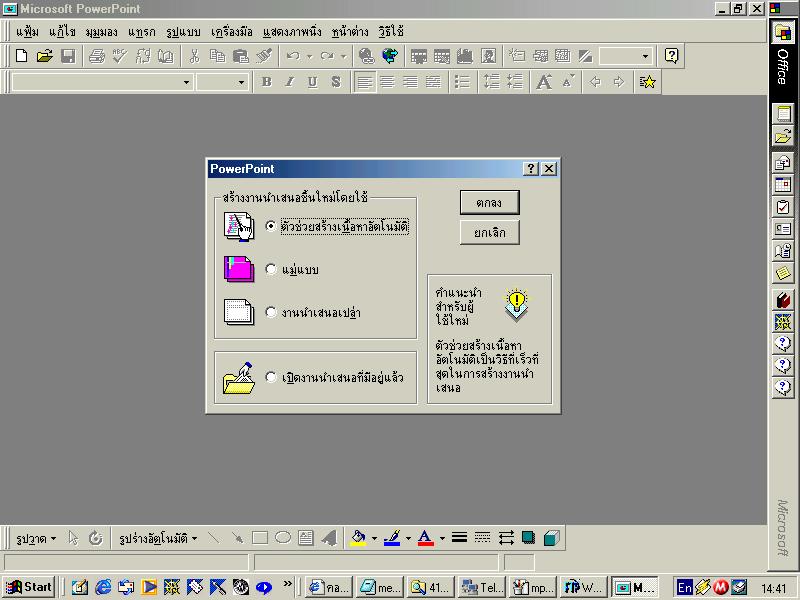Expand the Undo history dropdown arrow
This screenshot has width=800, height=600.
point(309,56)
